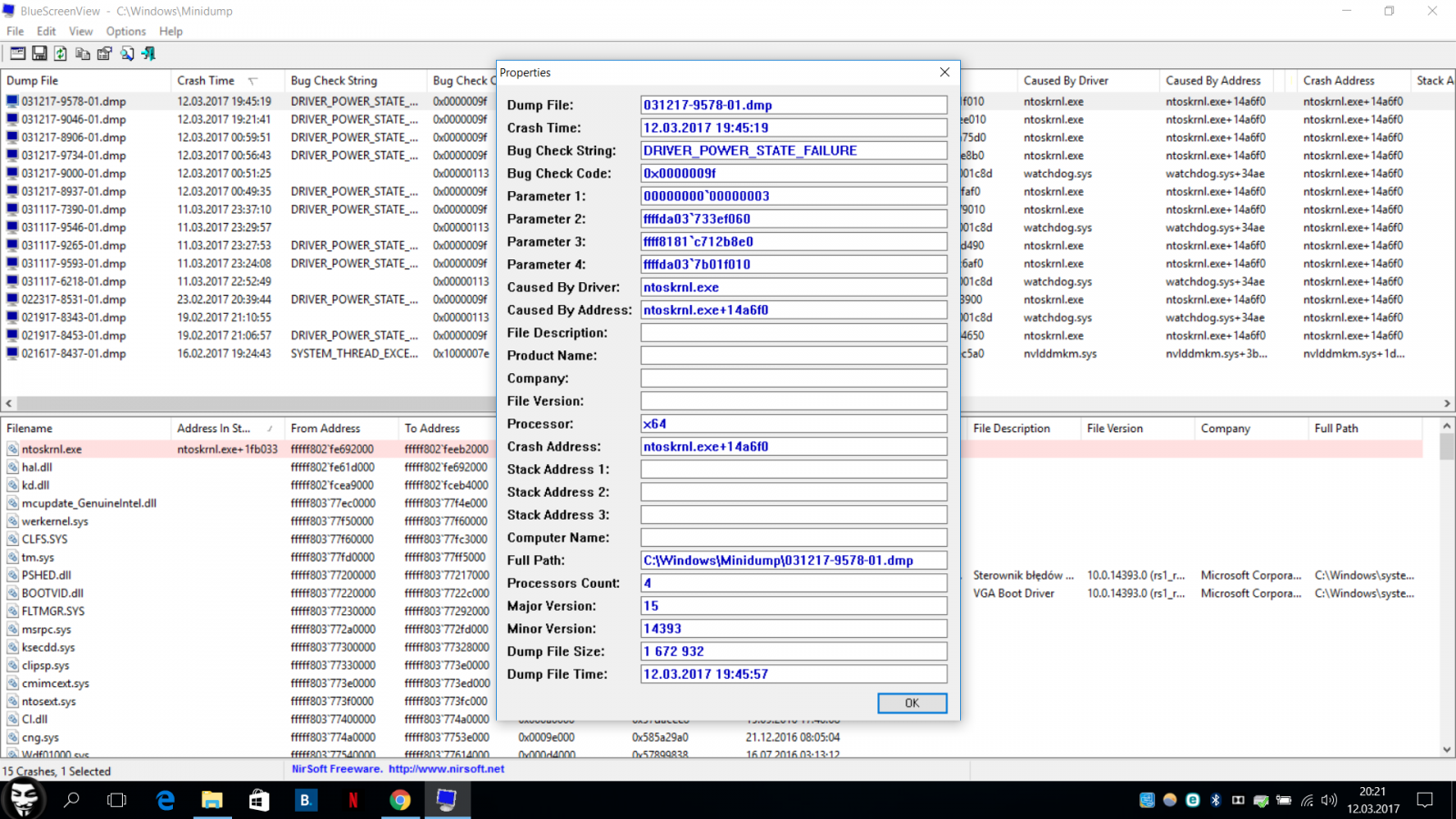Open the Find magnifier toolbar icon
This screenshot has width=1456, height=819.
126,54
